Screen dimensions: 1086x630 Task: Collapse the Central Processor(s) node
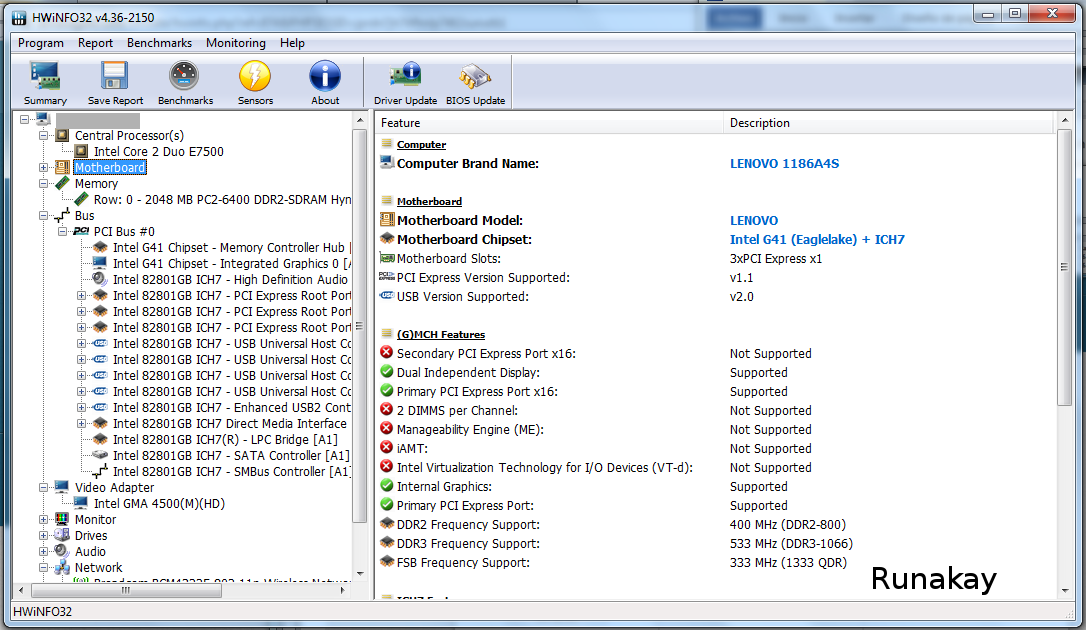[44, 136]
